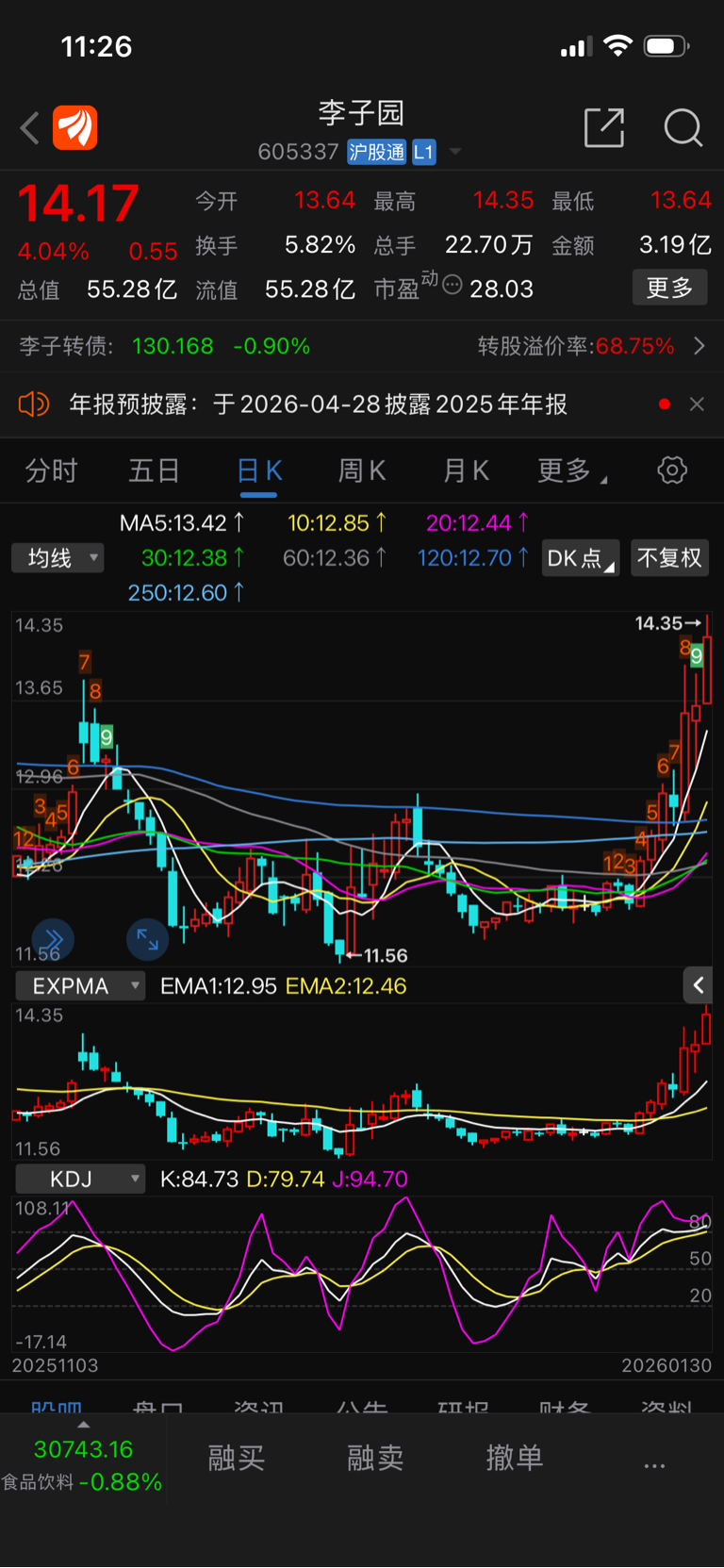Image resolution: width=724 pixels, height=1568 pixels.
Task: Tap the 撤单 cancel order button
Action: [515, 1458]
